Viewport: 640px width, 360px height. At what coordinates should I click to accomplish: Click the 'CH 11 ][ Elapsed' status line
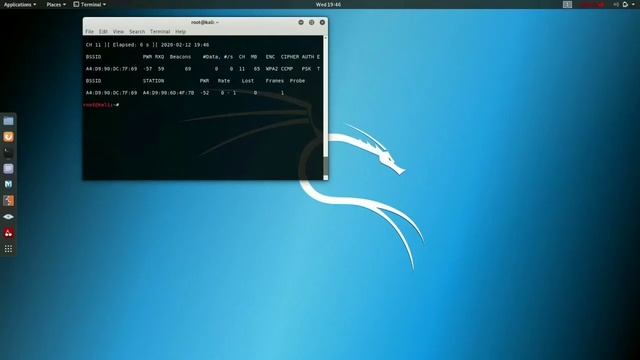pyautogui.click(x=147, y=45)
